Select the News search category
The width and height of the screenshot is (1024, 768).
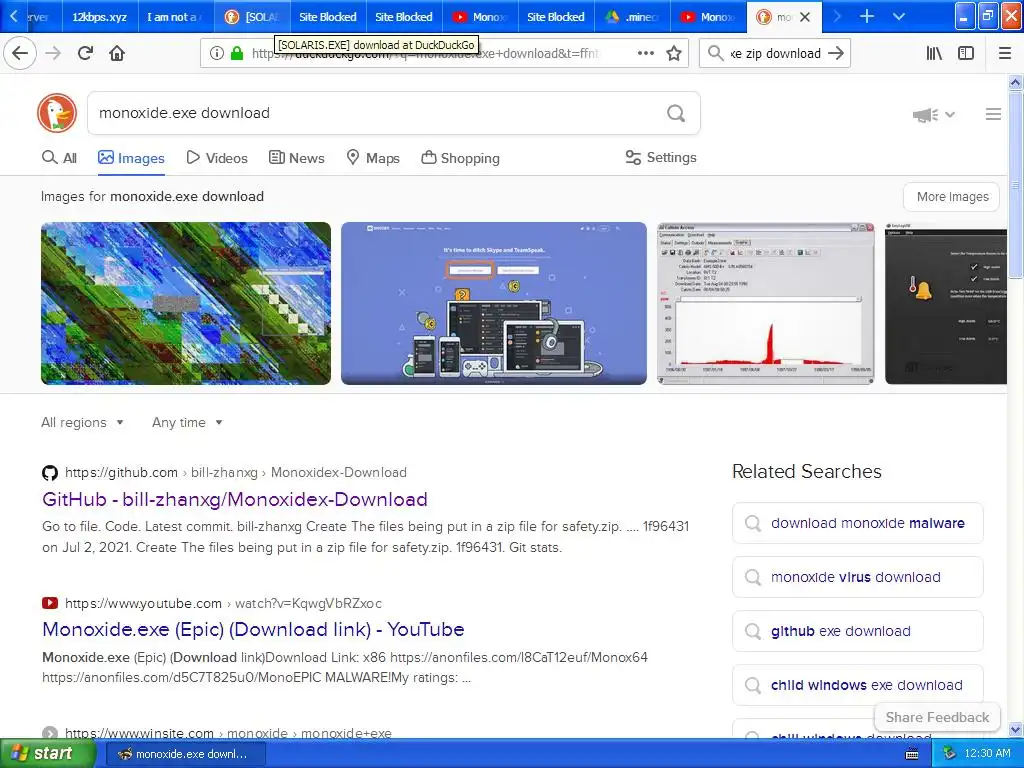click(296, 158)
